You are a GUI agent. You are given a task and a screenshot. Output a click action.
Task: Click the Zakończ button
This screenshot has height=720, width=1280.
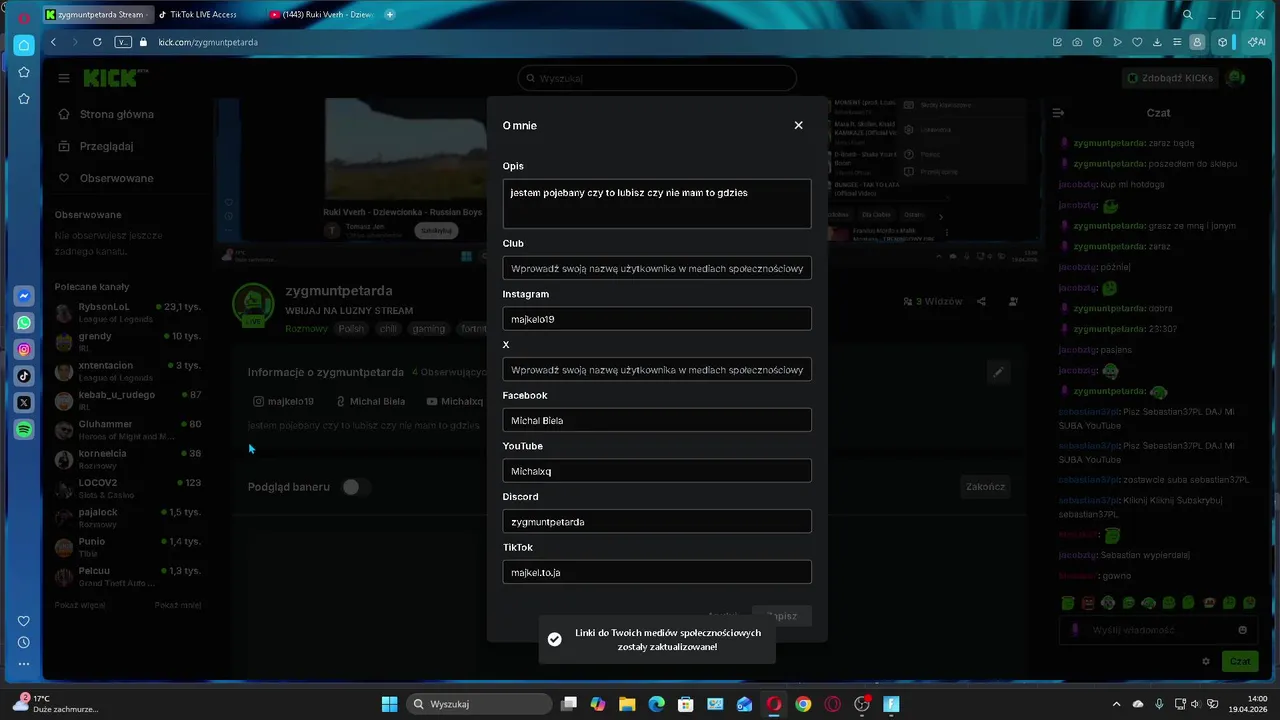pos(985,487)
